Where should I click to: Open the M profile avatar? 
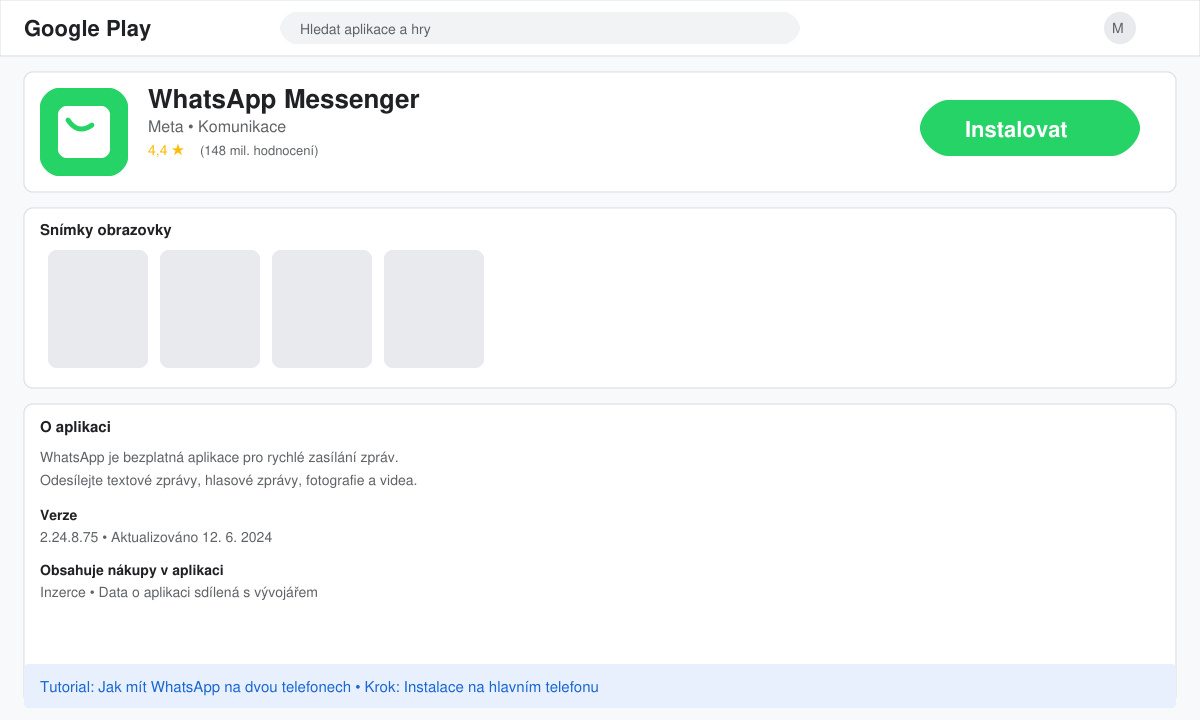1120,28
